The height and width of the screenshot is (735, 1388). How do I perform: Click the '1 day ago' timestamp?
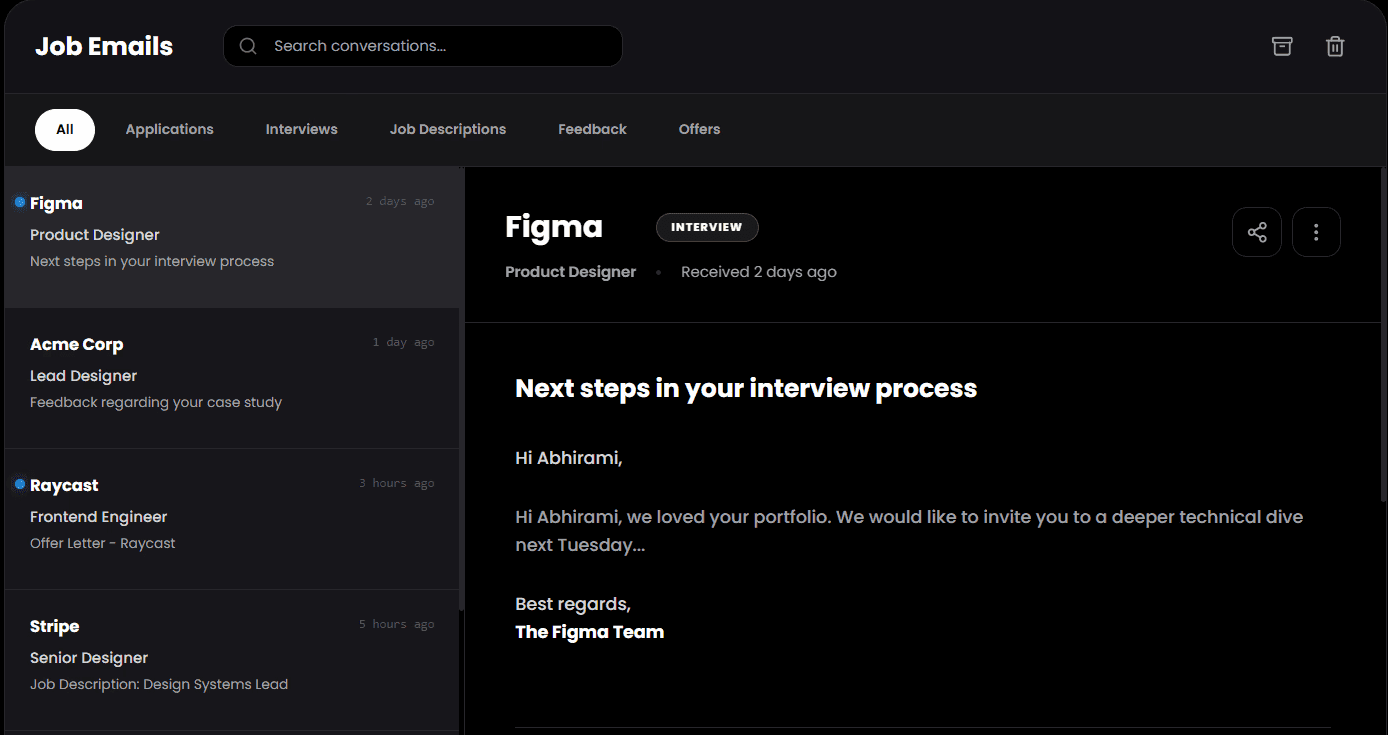(x=404, y=342)
